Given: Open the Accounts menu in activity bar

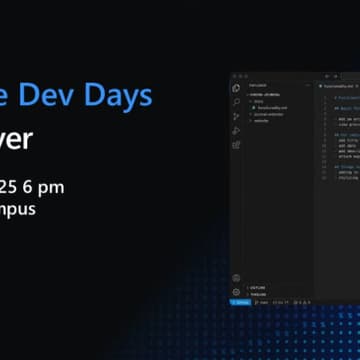Looking at the screenshot, I should [x=236, y=278].
